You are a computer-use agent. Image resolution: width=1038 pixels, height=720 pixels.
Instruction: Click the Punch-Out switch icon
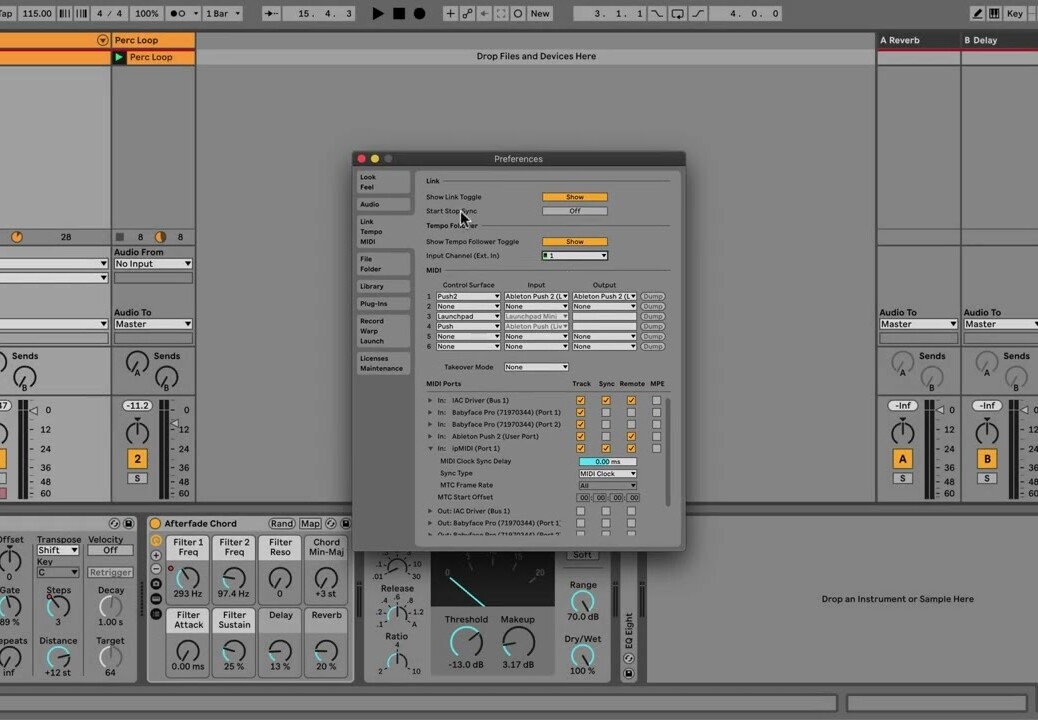698,13
